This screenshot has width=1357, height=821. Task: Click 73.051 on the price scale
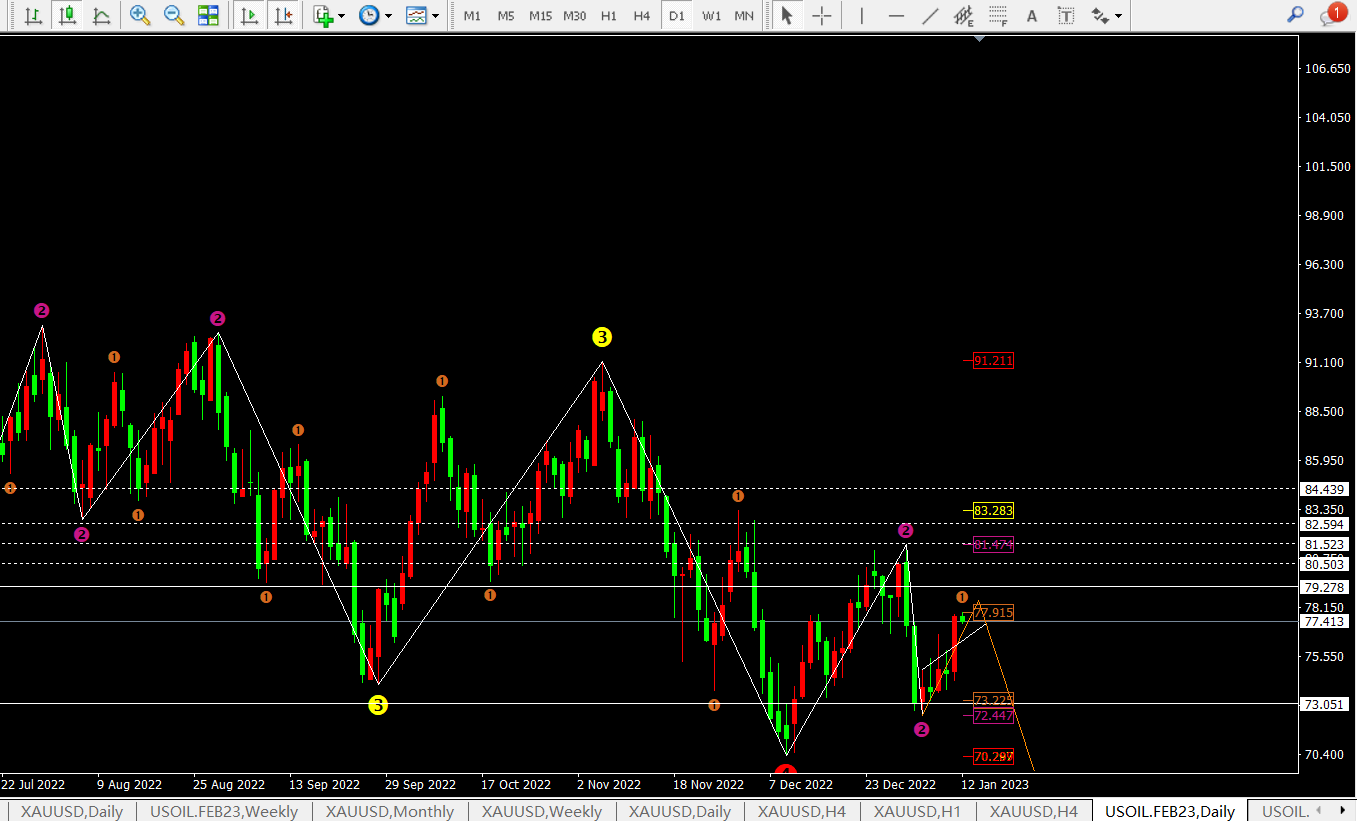point(1325,704)
